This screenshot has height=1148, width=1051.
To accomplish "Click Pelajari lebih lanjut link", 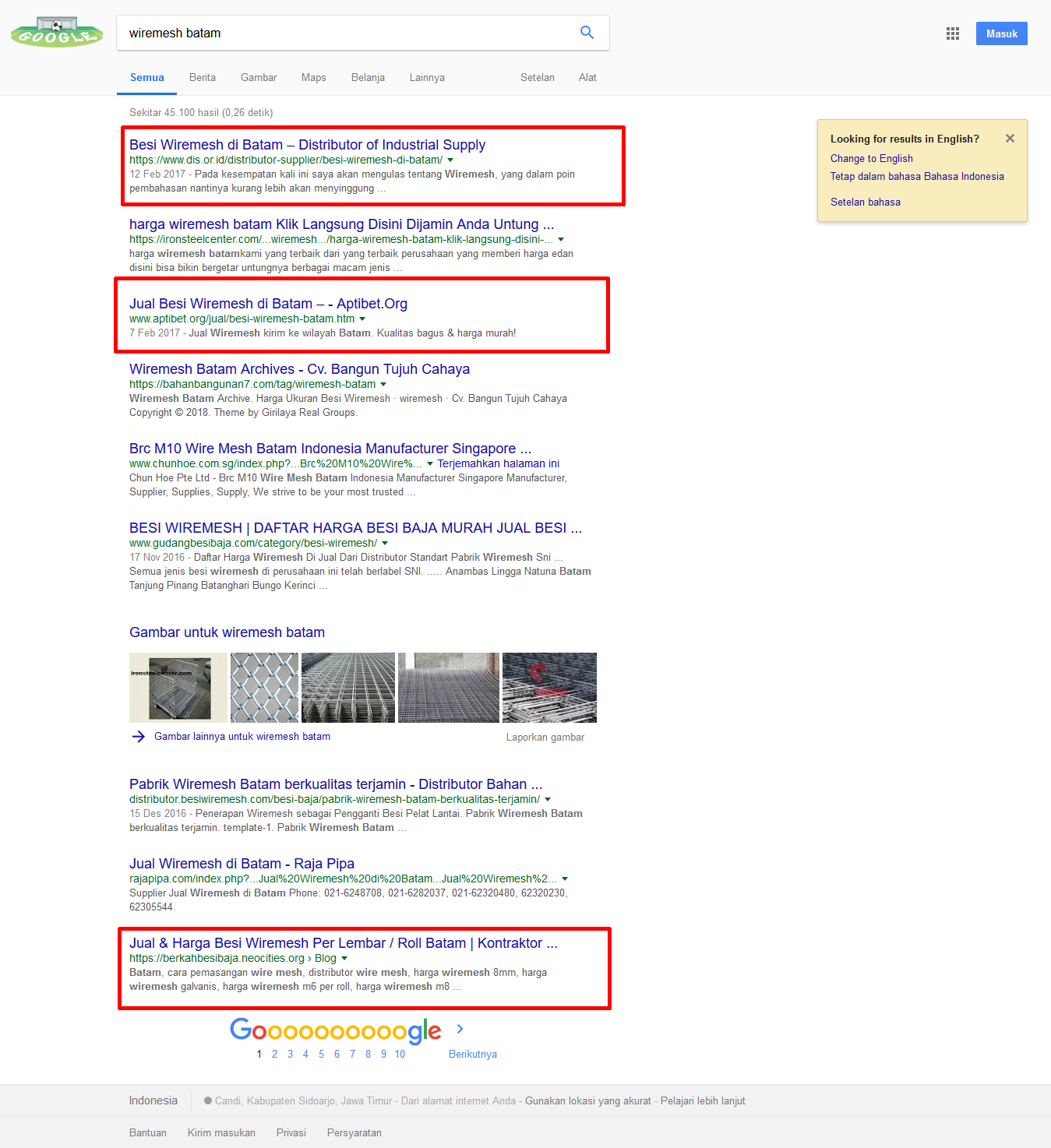I will 703,1101.
